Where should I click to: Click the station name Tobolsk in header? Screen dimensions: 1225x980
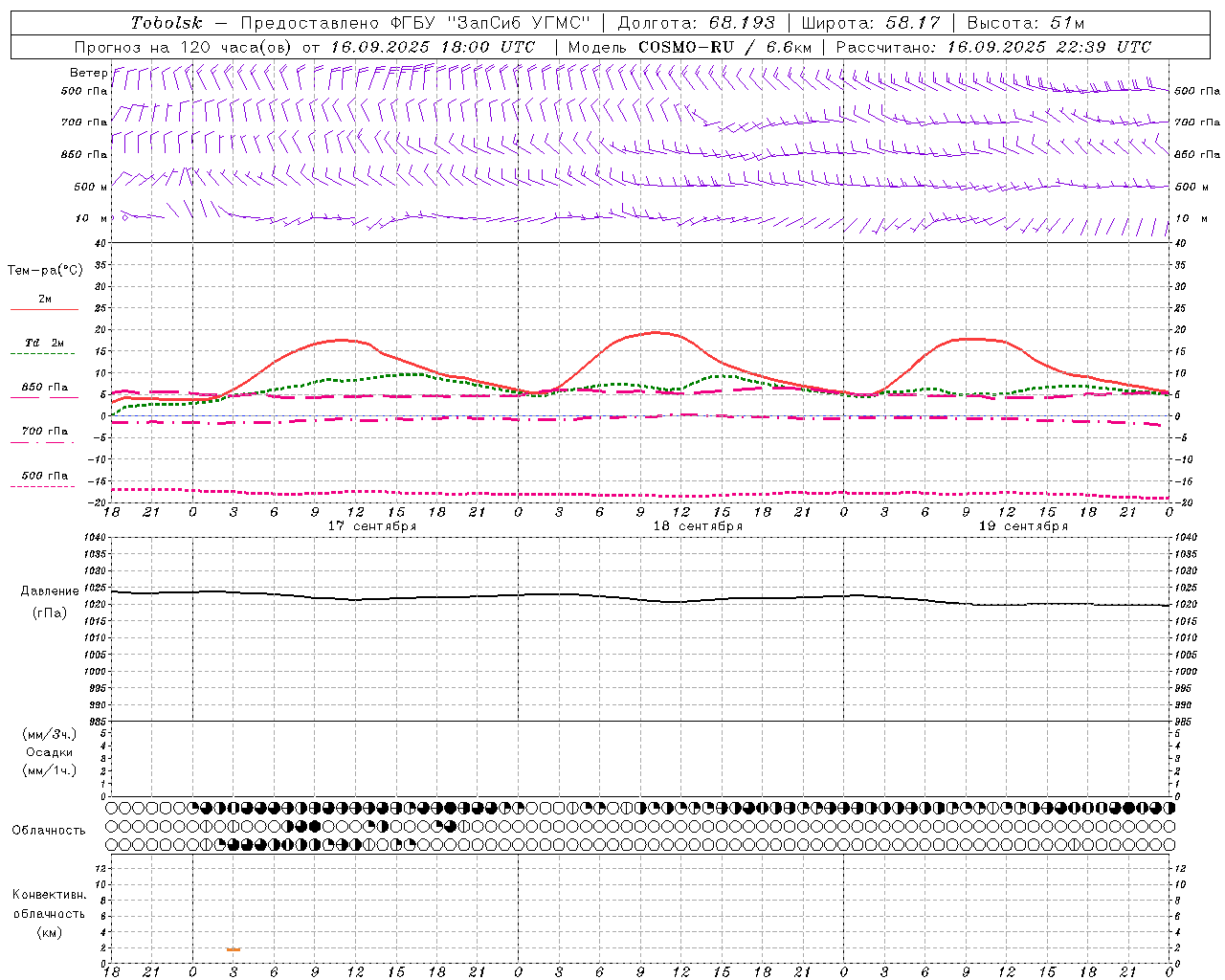click(167, 23)
